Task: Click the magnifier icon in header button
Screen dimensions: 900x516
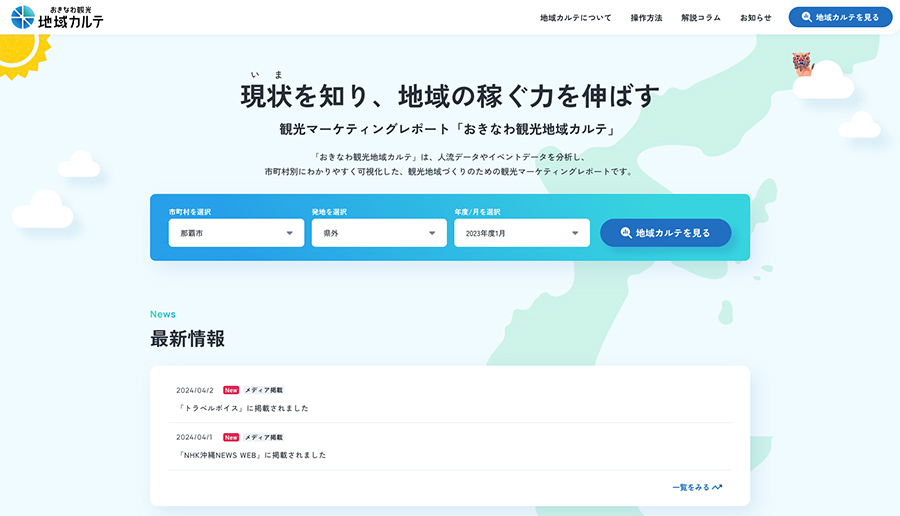Action: 806,17
